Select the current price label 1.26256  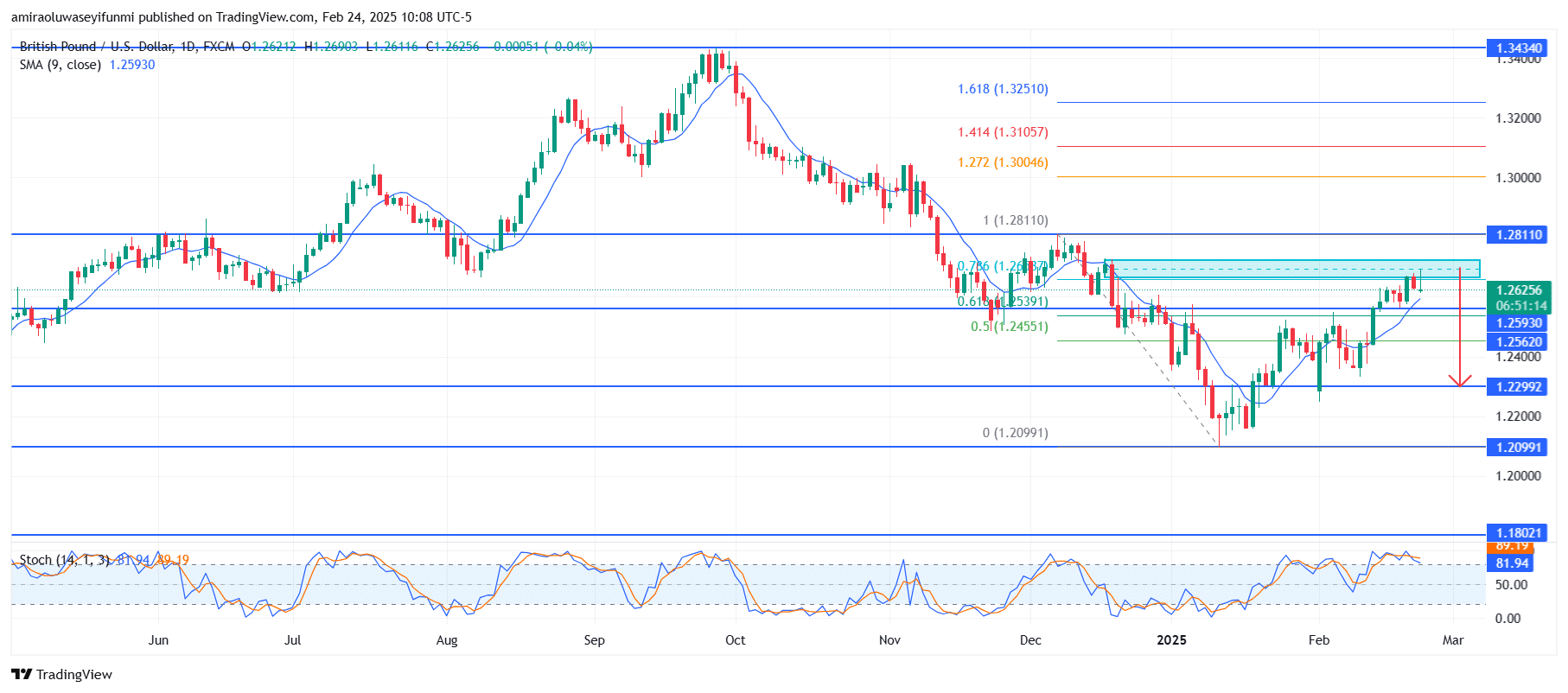1519,290
